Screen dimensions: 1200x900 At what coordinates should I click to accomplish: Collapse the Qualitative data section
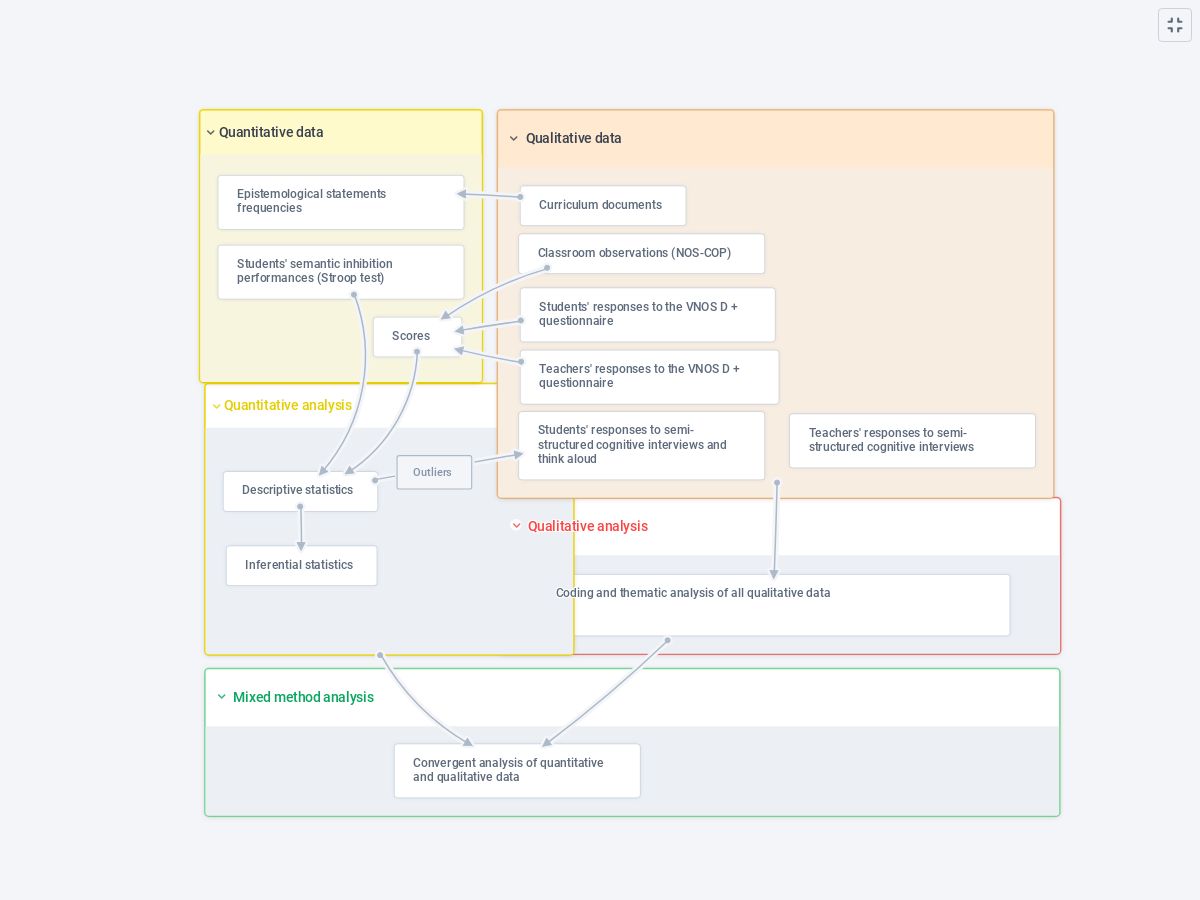click(514, 138)
